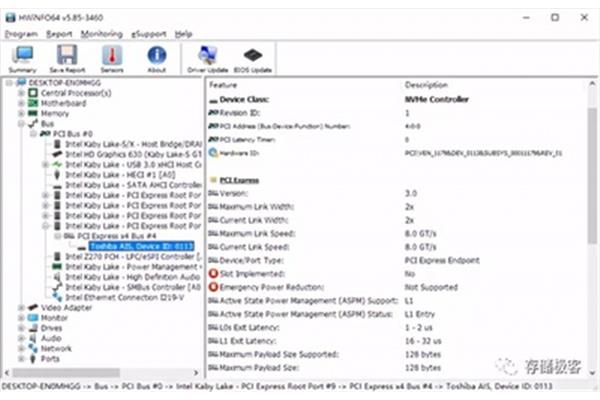Expand the Drives node

click(x=21, y=328)
